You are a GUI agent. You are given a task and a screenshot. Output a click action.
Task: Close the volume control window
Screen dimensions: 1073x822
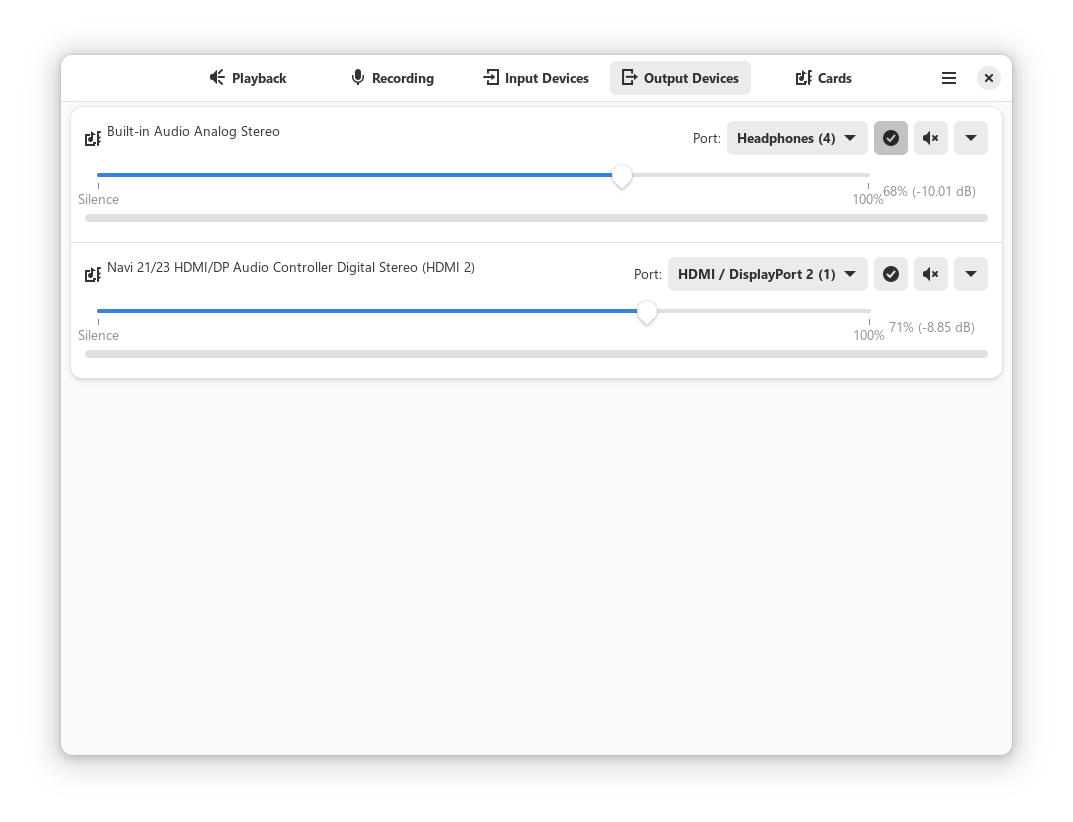coord(988,78)
